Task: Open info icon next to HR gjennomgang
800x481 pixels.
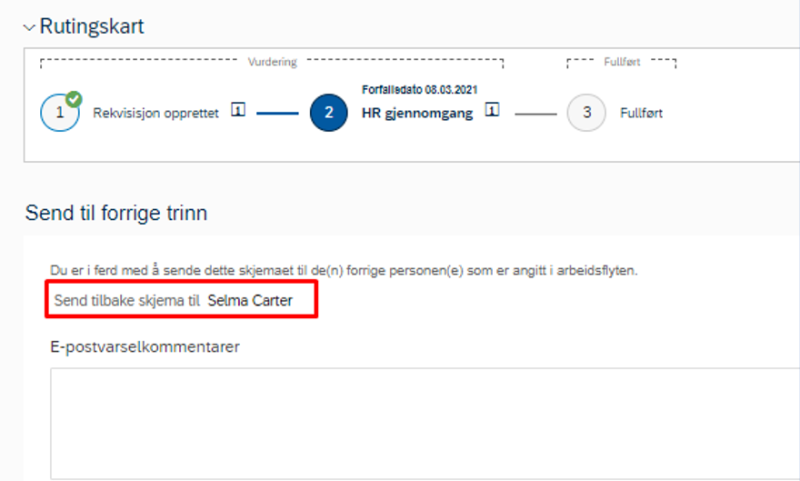Action: coord(492,110)
